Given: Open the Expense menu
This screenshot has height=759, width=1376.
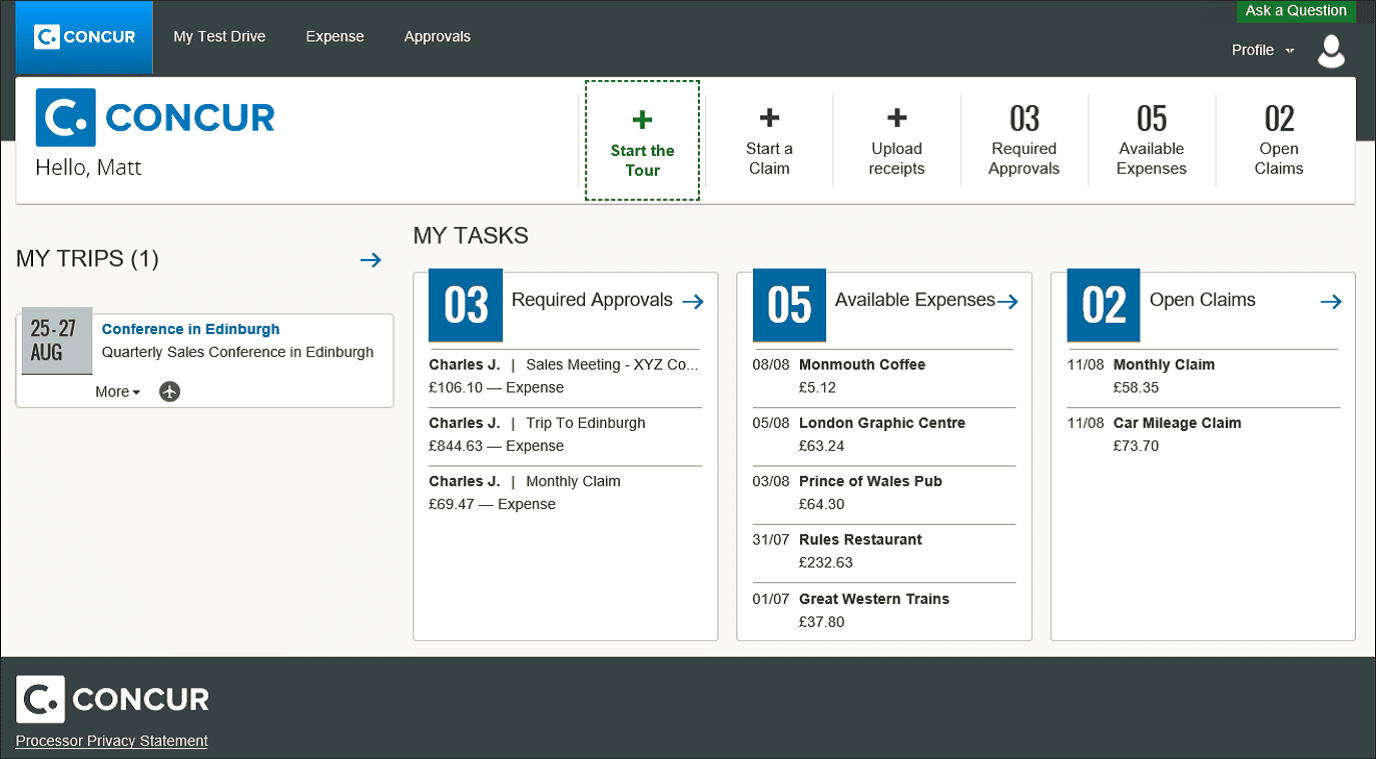Looking at the screenshot, I should click(335, 37).
